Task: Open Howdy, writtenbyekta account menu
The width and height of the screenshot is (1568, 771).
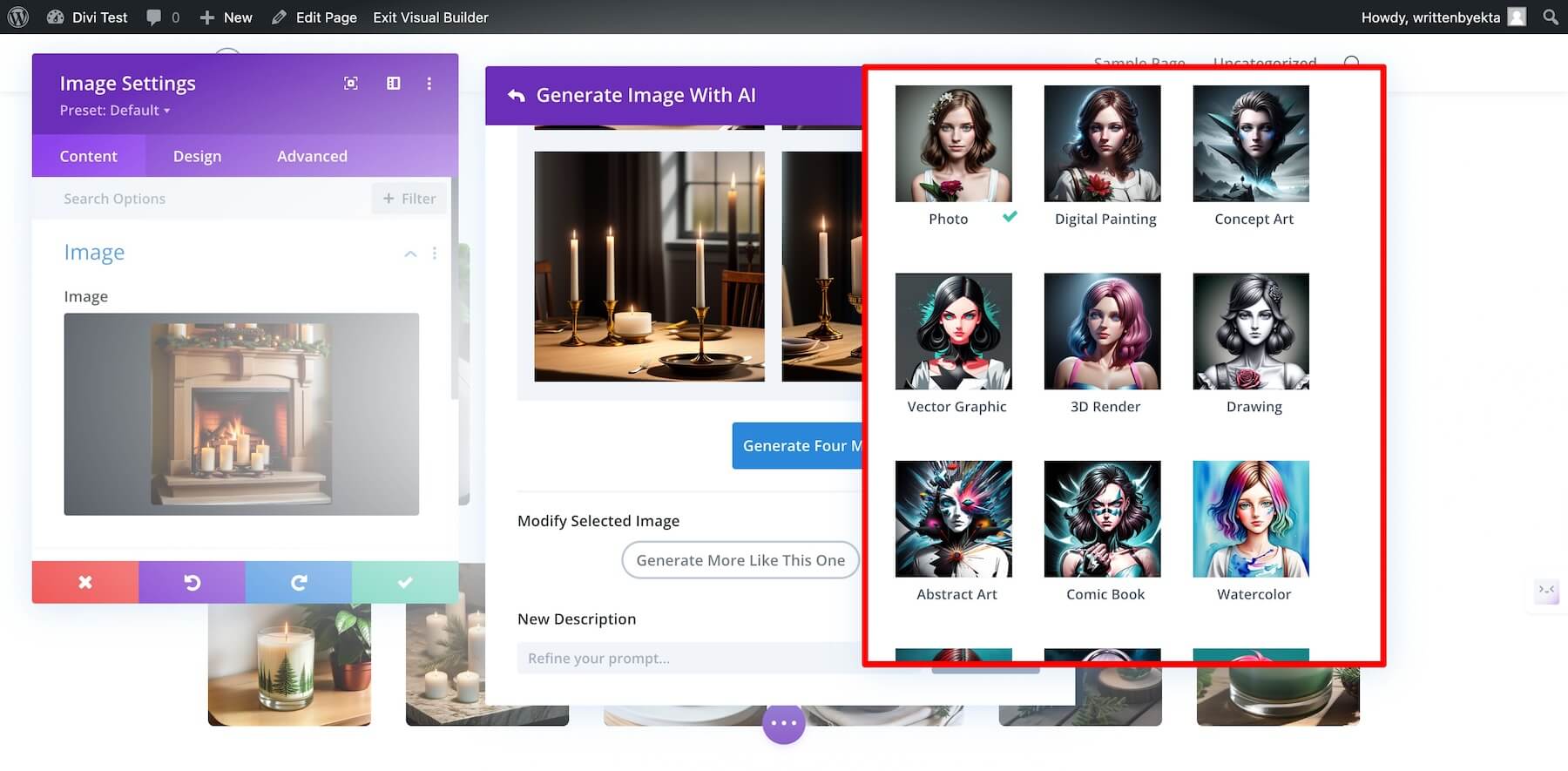Action: 1443,17
